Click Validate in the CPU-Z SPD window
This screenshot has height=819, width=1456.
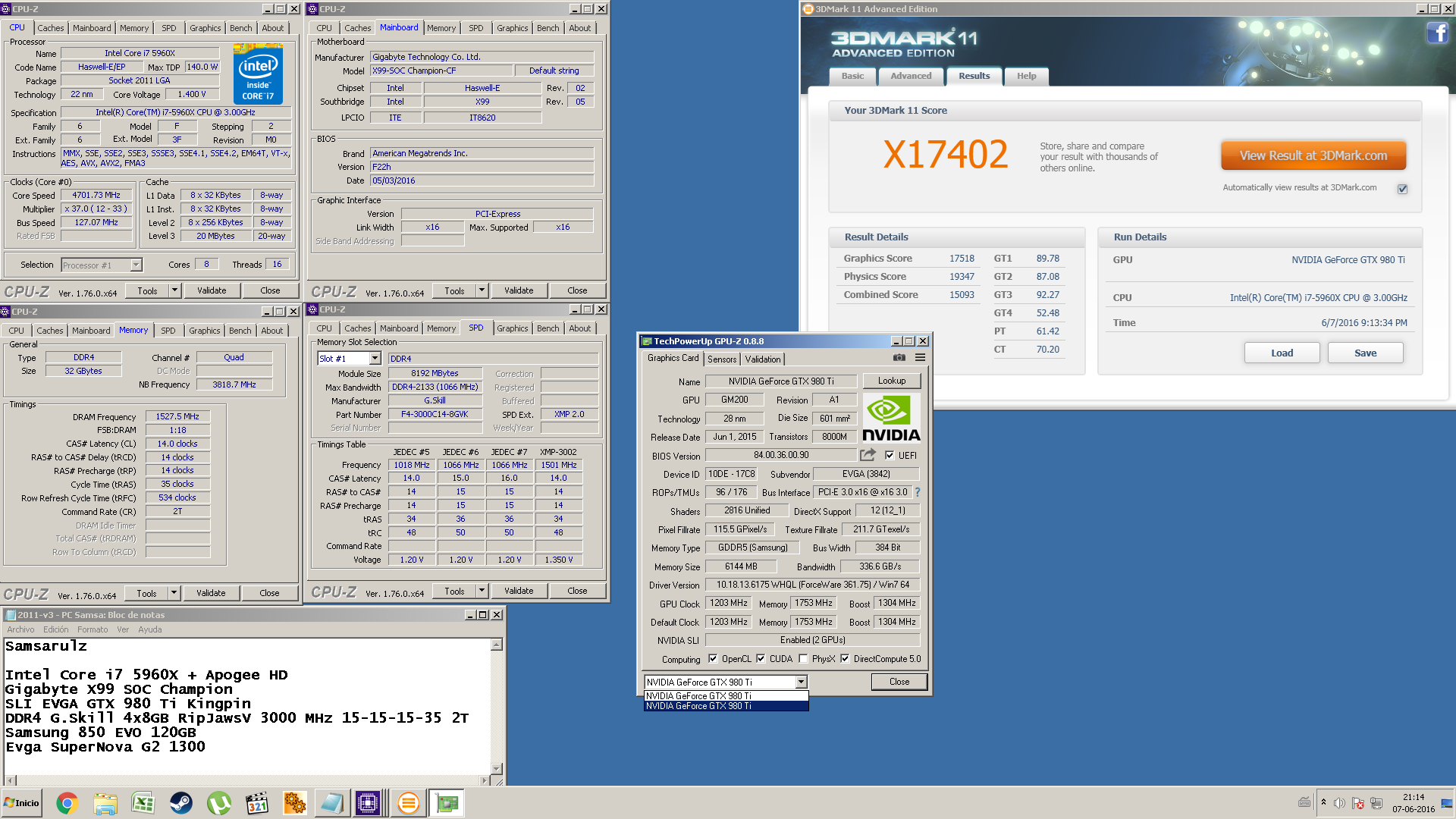[519, 591]
